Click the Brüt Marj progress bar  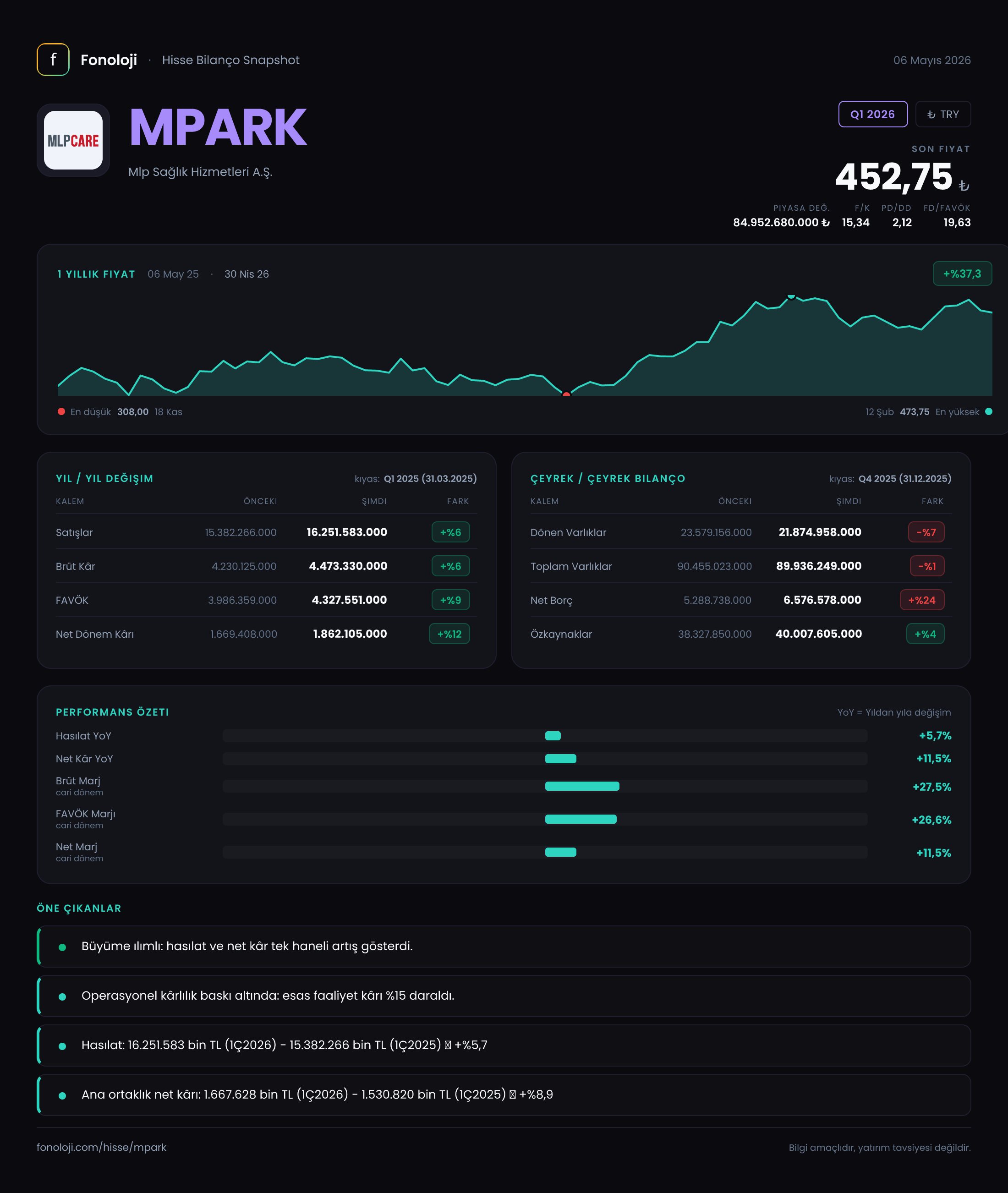pos(545,786)
